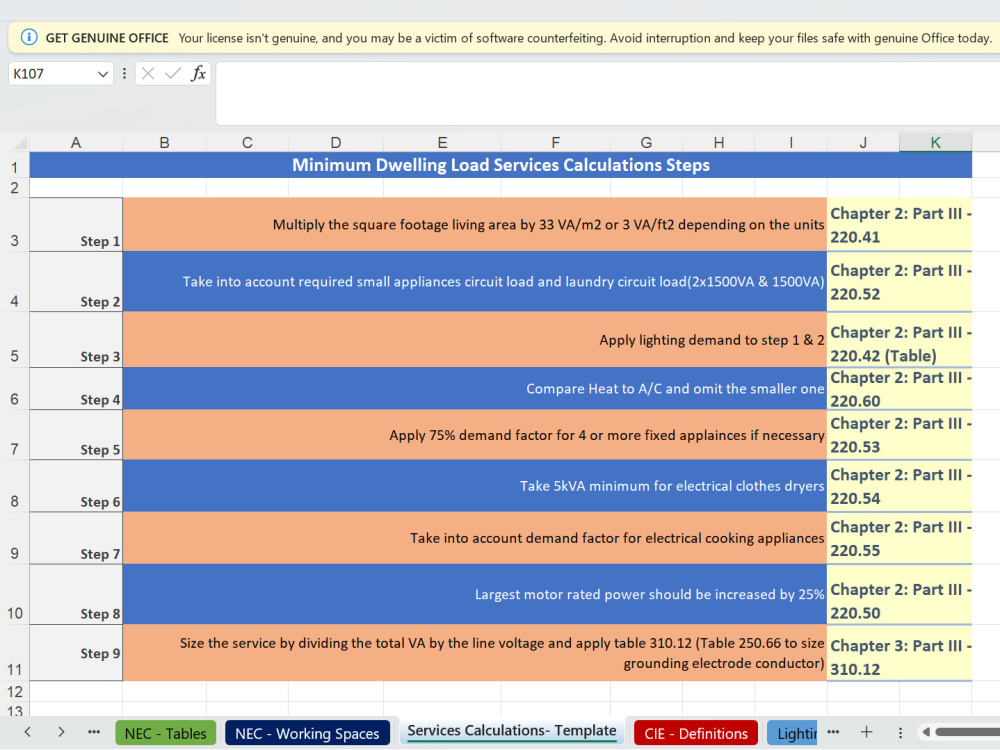Click the 'Step 3' cell

[76, 339]
